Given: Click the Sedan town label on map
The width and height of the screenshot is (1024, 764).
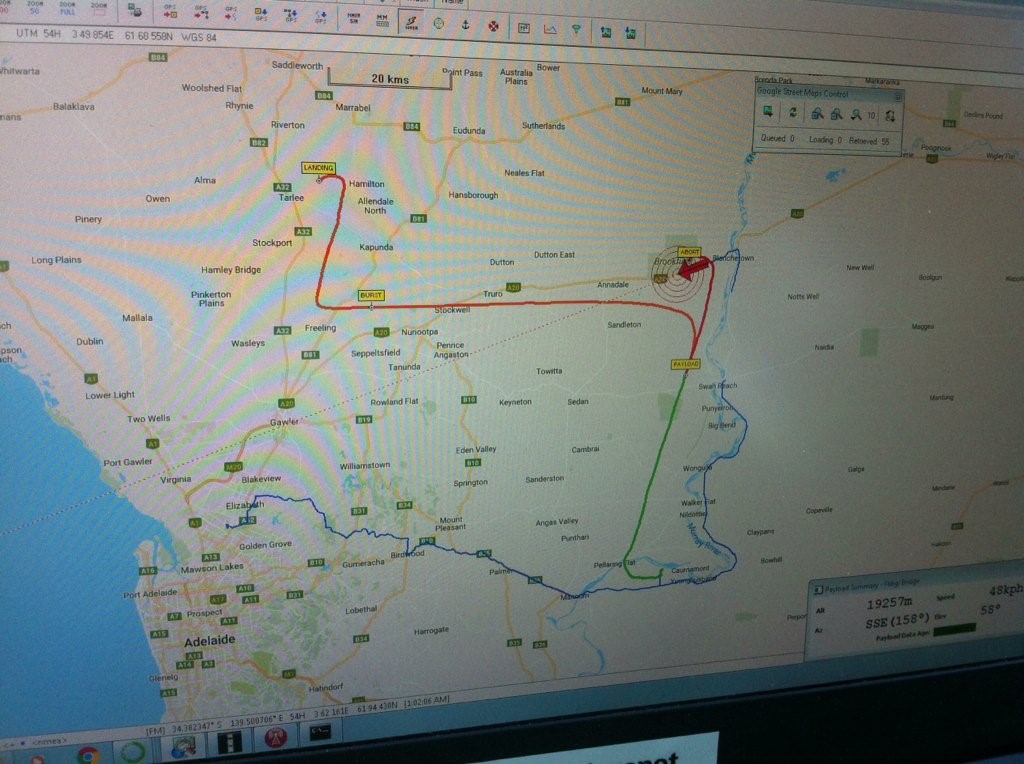Looking at the screenshot, I should 578,402.
